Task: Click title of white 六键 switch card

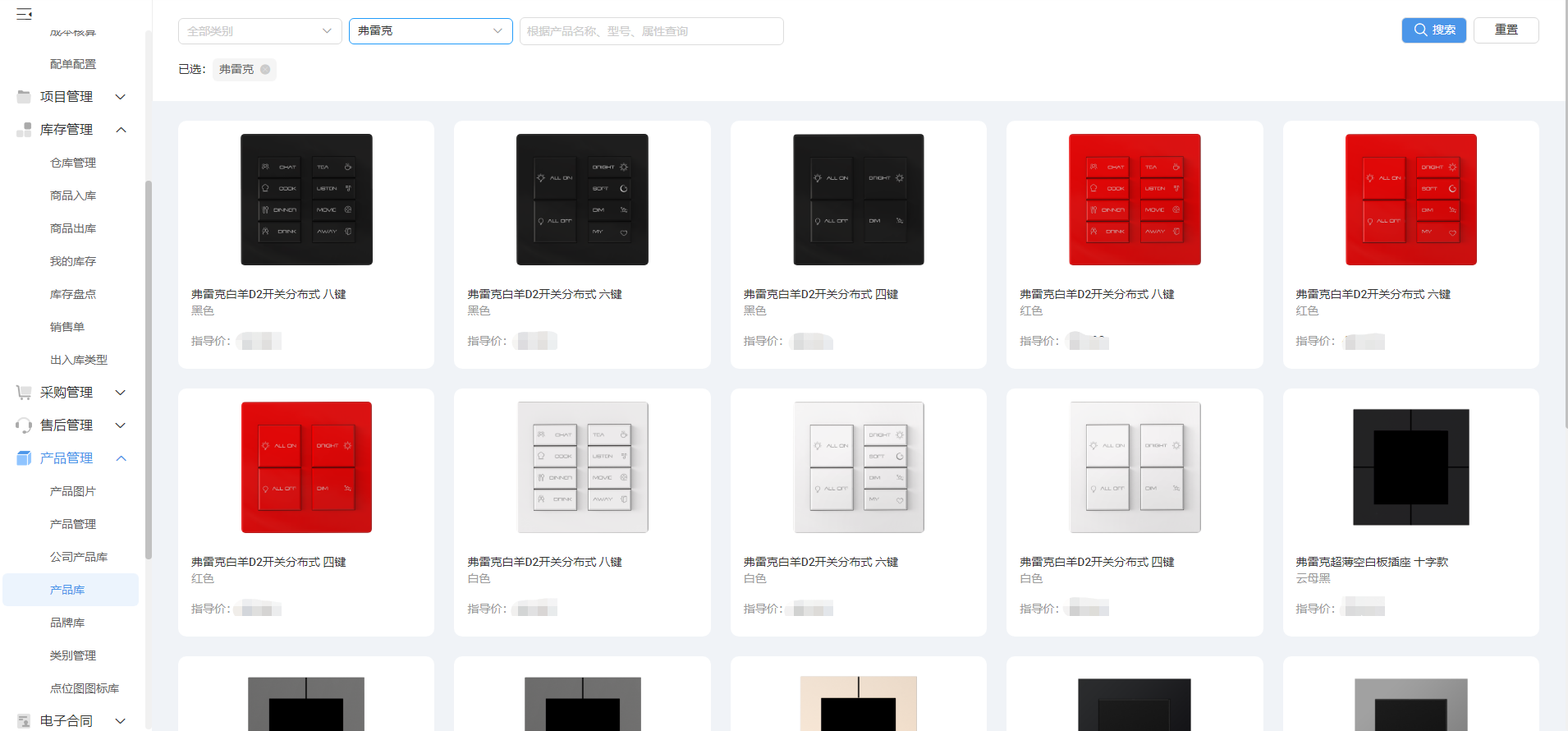Action: coord(821,562)
